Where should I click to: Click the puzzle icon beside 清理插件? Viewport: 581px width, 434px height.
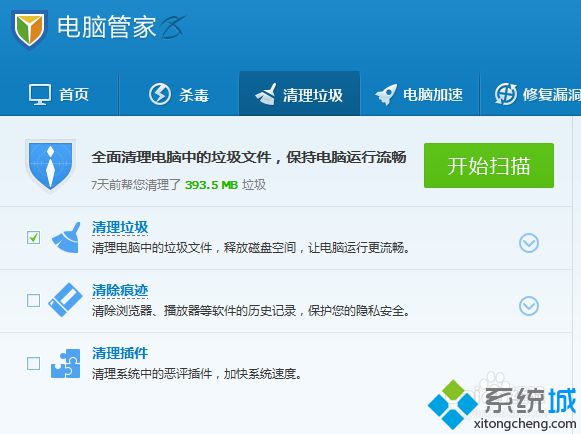(x=66, y=364)
